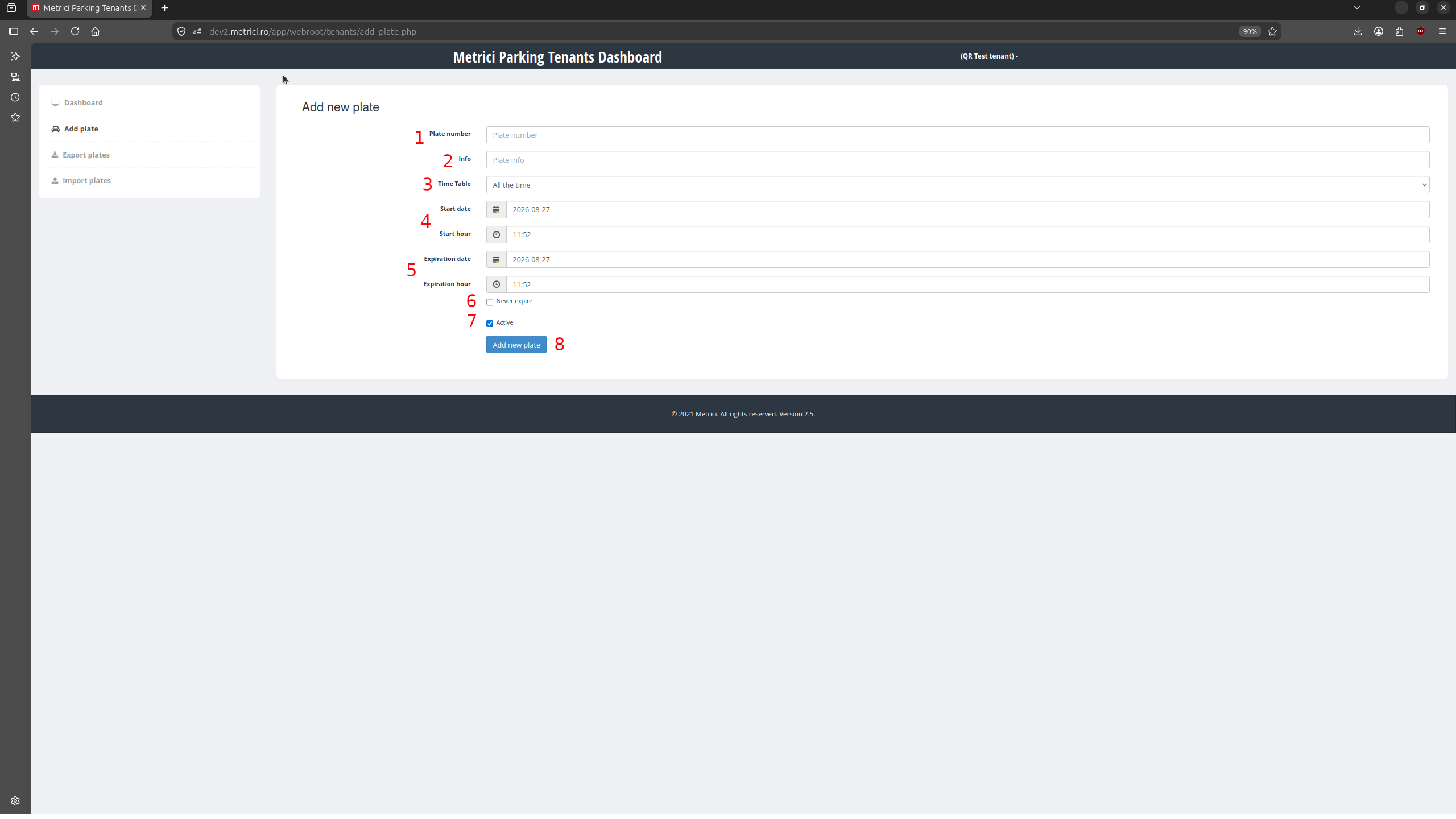The image size is (1456, 819).
Task: Open the tracking protection shield icon
Action: click(181, 31)
